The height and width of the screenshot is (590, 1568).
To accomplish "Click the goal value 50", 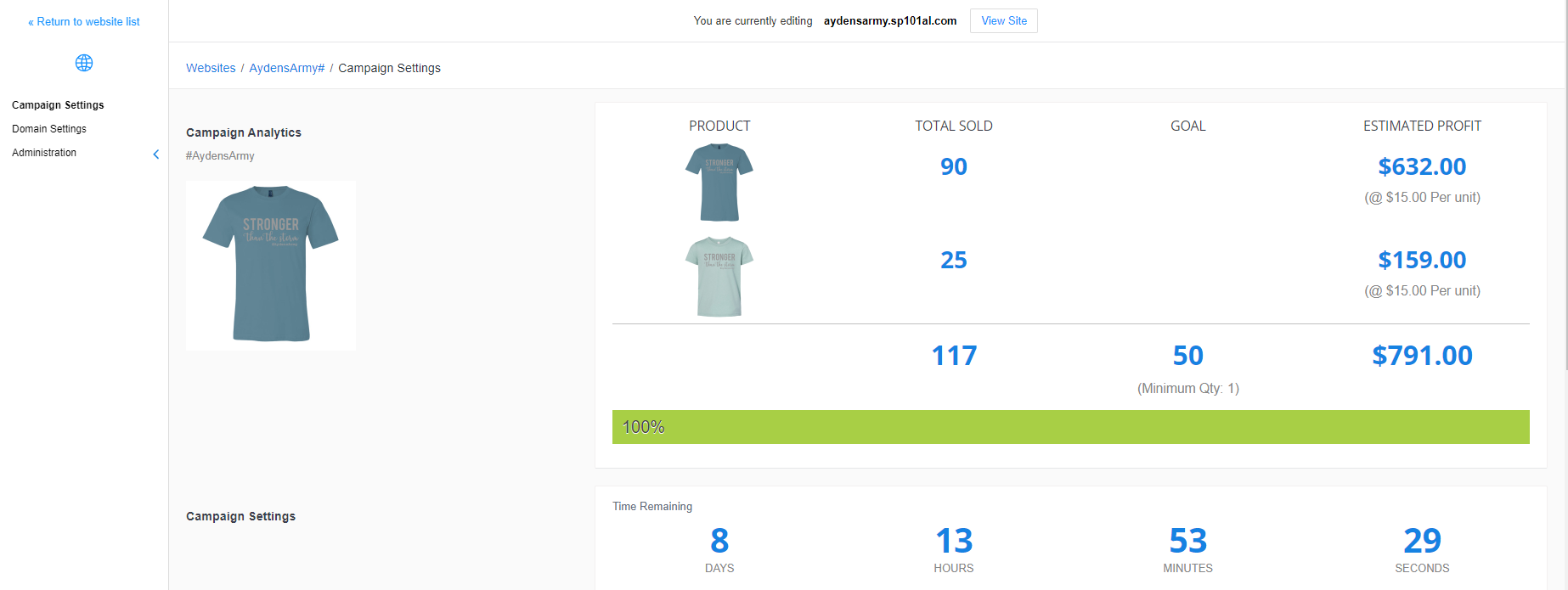I will pyautogui.click(x=1187, y=356).
